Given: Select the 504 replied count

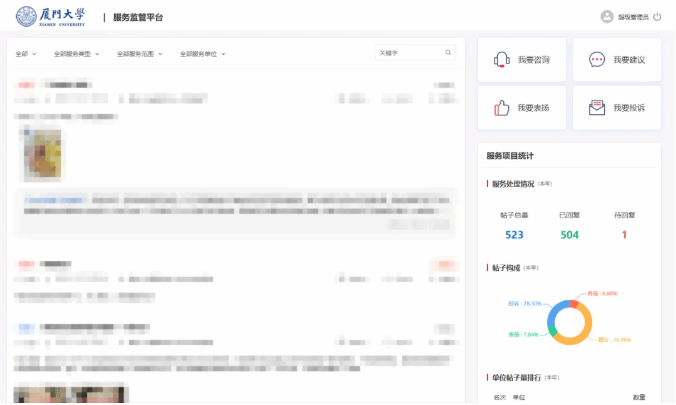Looking at the screenshot, I should click(569, 235).
